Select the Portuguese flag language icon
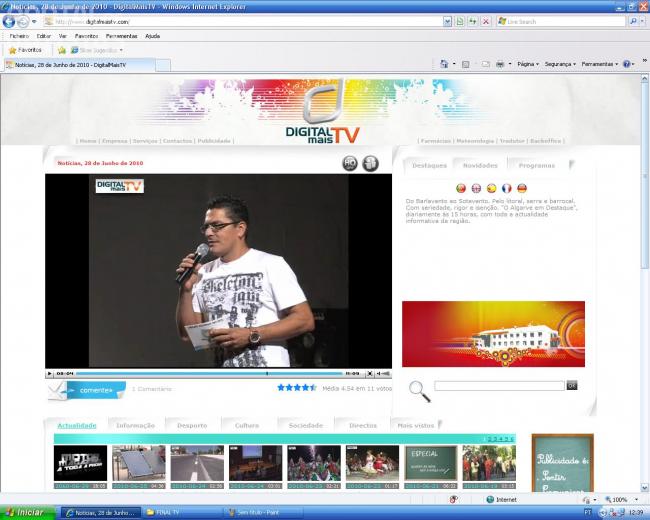This screenshot has height=520, width=650. coord(461,188)
